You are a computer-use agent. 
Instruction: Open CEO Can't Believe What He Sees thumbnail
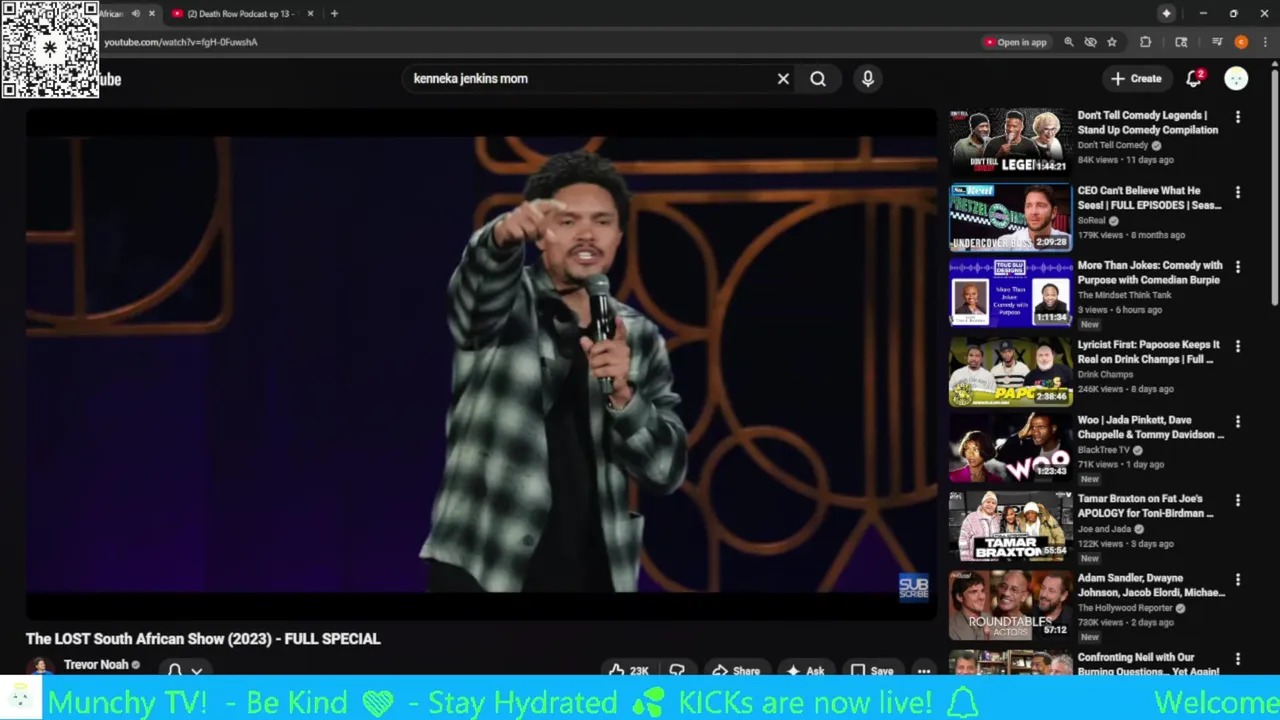(x=1010, y=217)
